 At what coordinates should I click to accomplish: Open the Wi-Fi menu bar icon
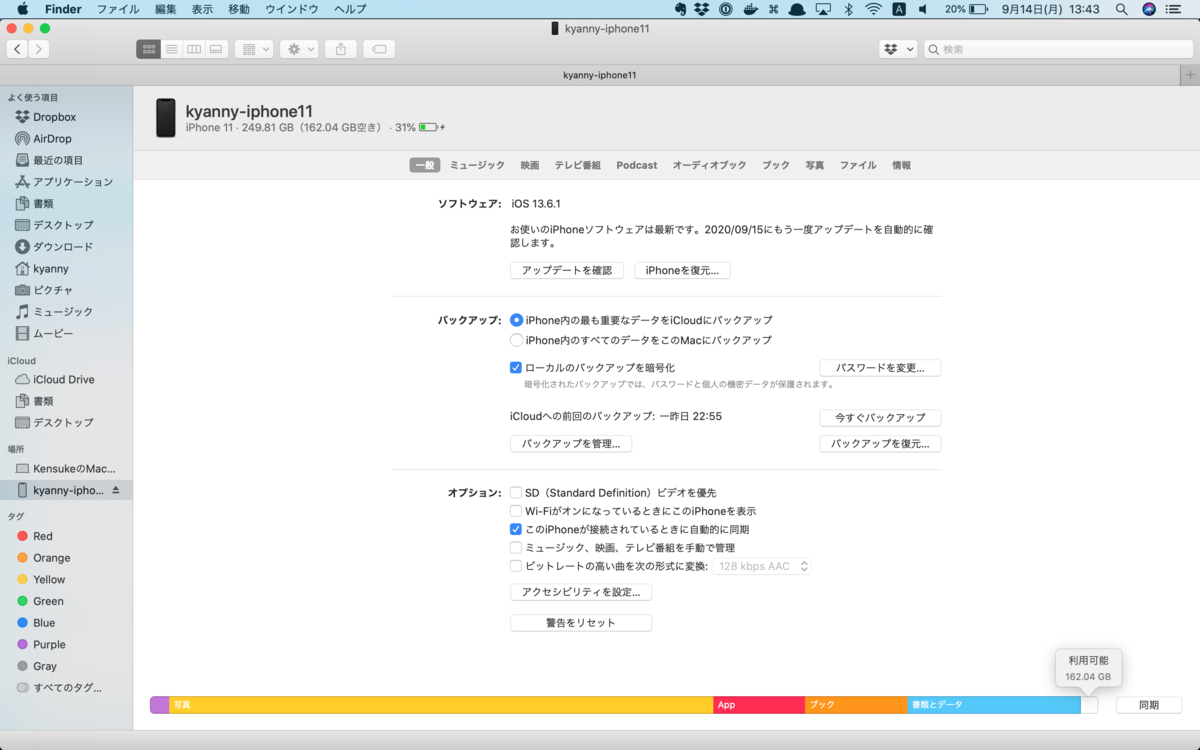coord(873,9)
